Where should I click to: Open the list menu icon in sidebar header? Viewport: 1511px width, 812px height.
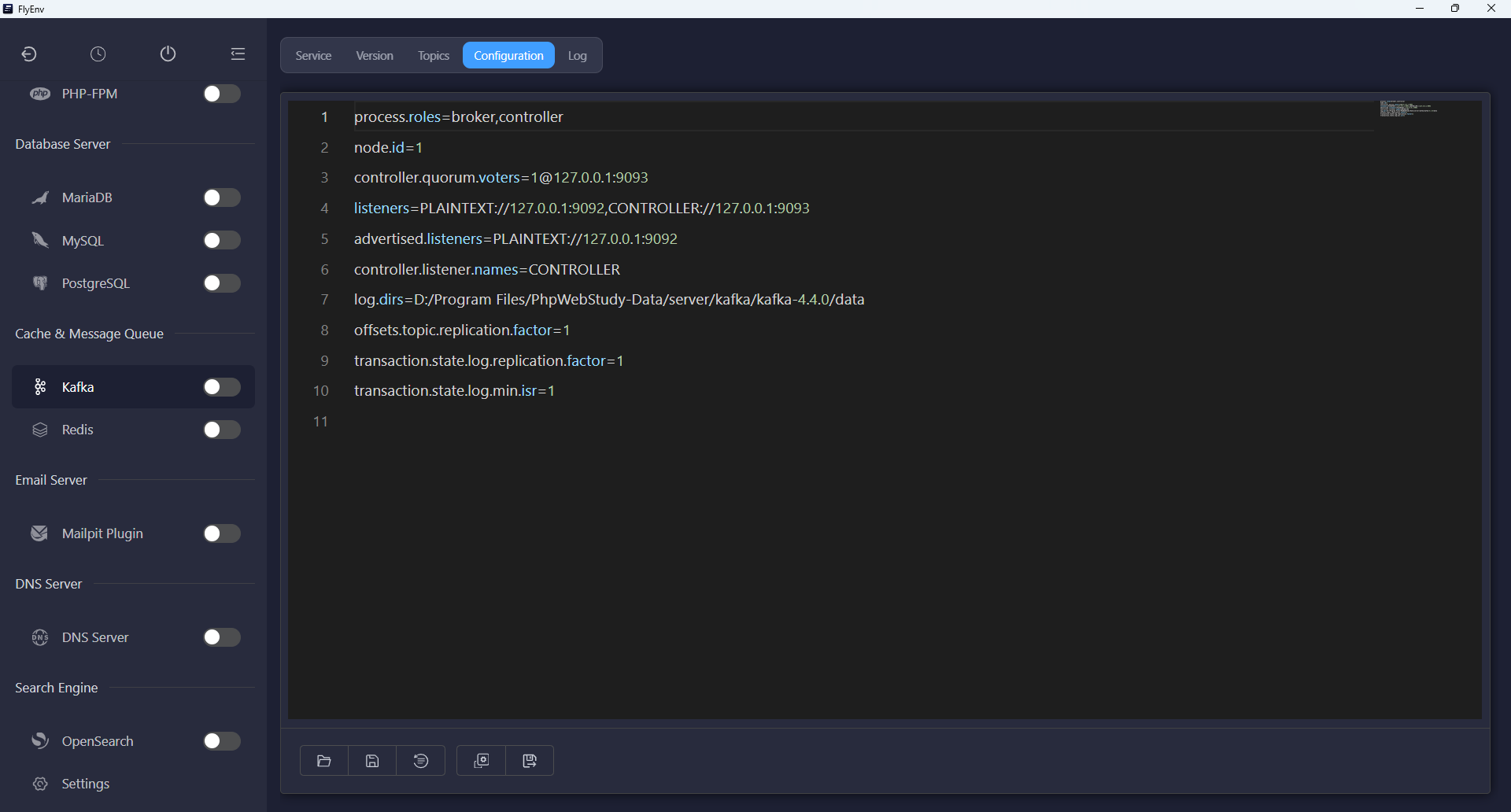point(238,54)
